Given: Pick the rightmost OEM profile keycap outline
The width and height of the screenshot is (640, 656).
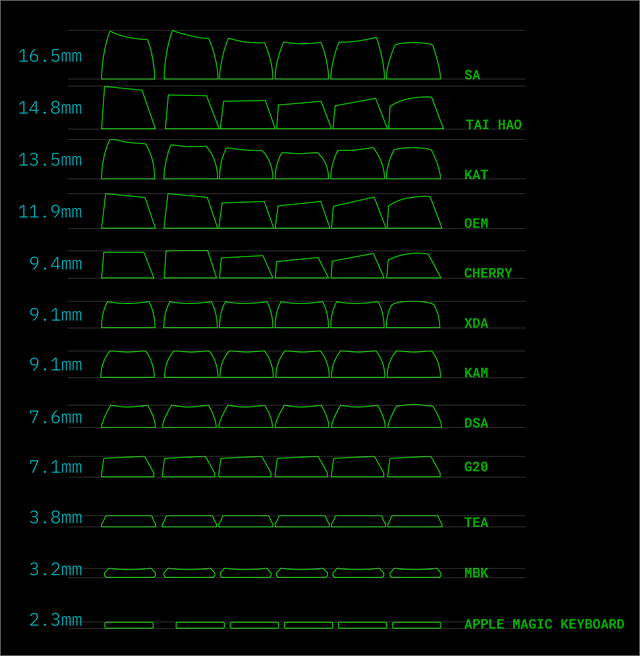Looking at the screenshot, I should coord(414,213).
